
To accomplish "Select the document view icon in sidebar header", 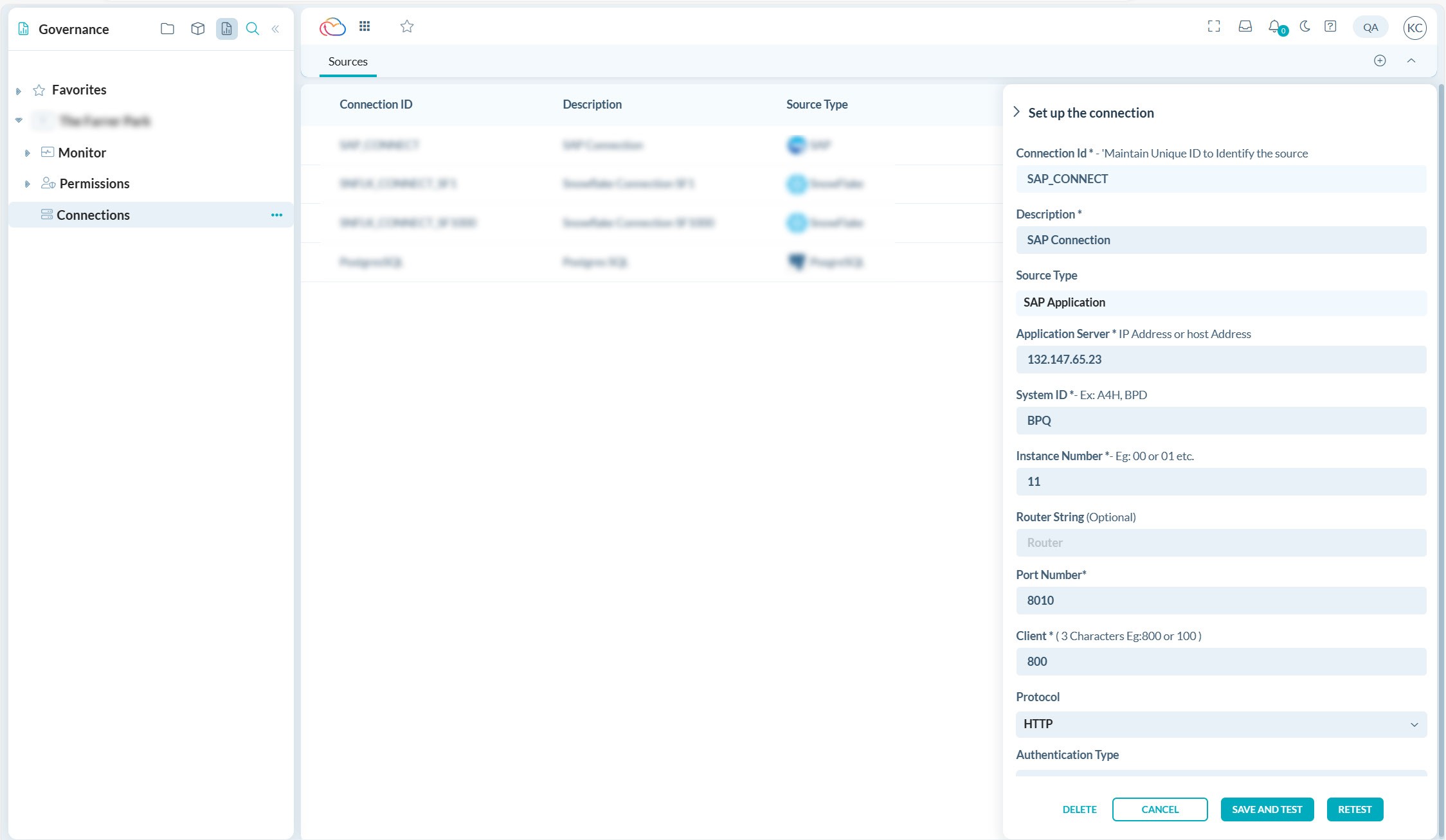I will (x=226, y=29).
